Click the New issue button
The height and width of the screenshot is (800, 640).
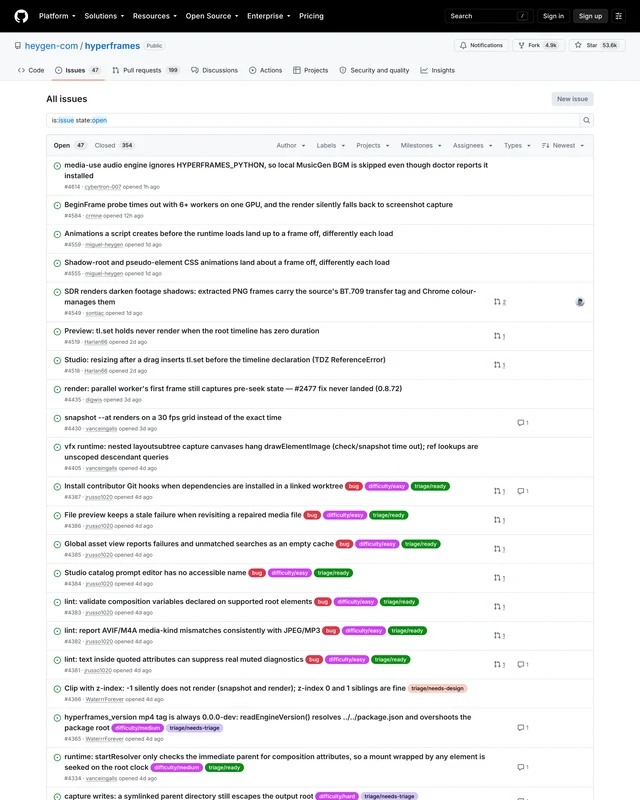[x=572, y=99]
